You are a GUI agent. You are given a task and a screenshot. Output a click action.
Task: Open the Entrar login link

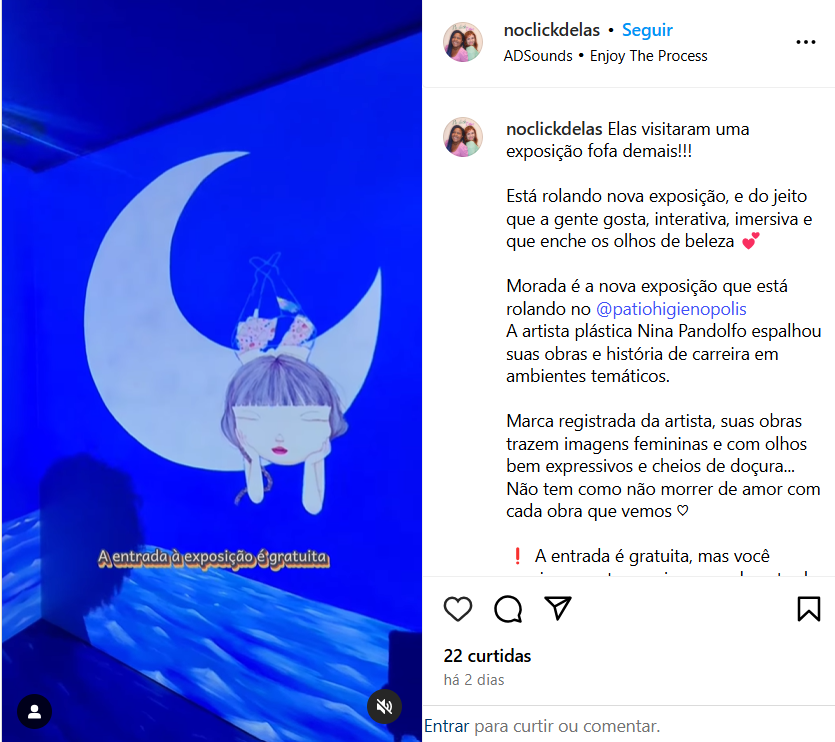446,726
